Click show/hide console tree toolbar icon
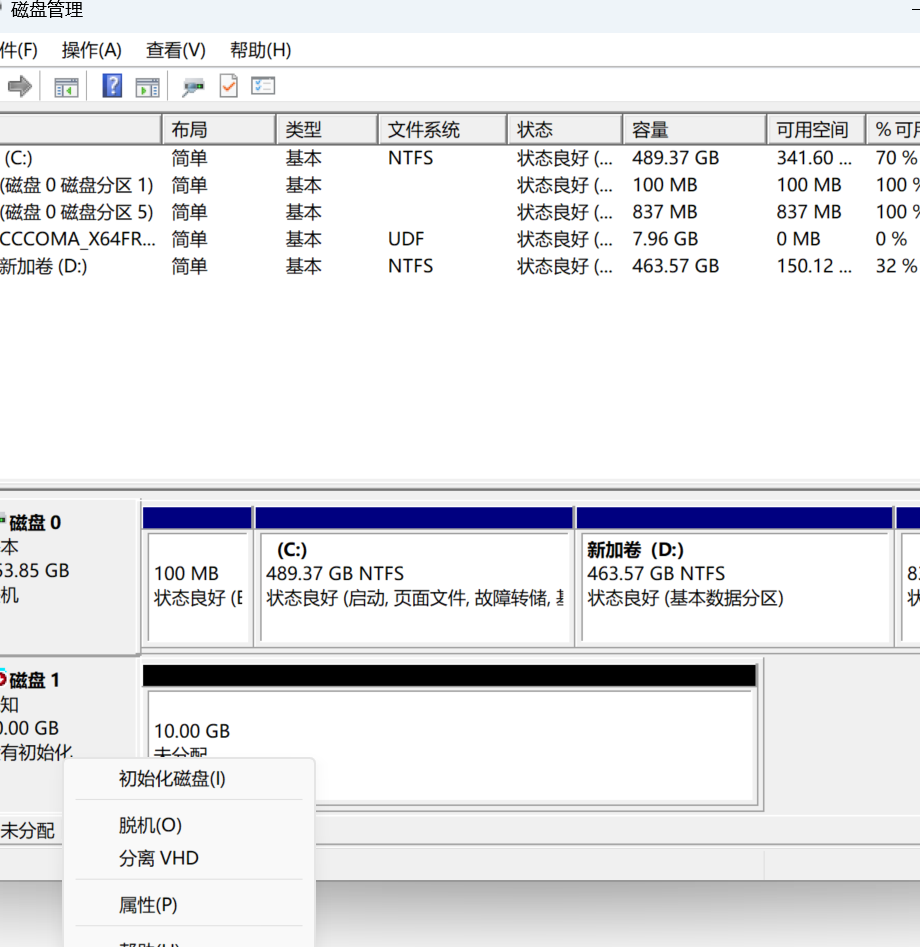 pyautogui.click(x=66, y=87)
